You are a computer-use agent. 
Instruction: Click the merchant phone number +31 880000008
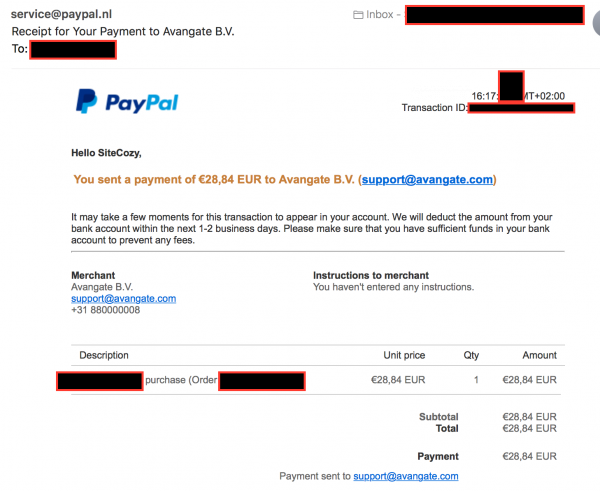click(x=106, y=310)
